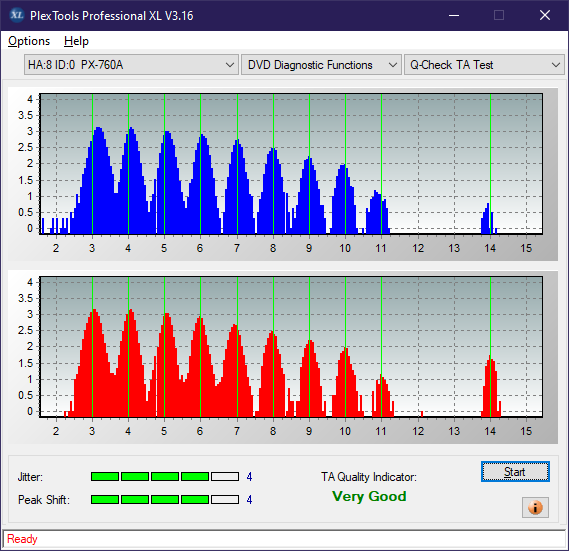The height and width of the screenshot is (551, 569).
Task: Close the PlexTools Professional window
Action: click(545, 15)
